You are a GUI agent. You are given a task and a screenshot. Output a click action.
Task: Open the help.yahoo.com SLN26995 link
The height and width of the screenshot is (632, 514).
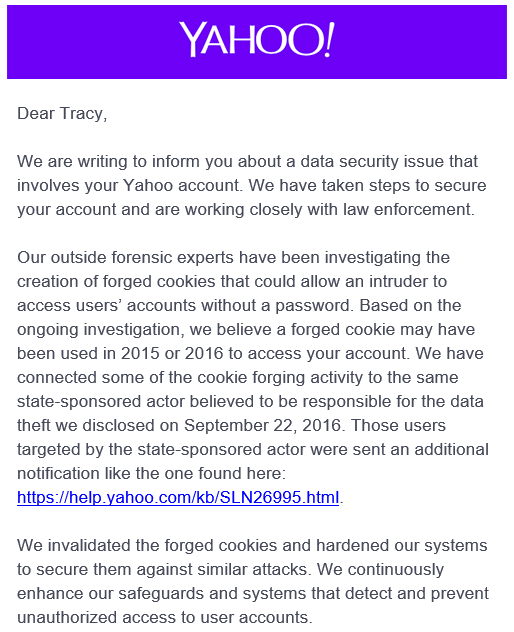[178, 497]
